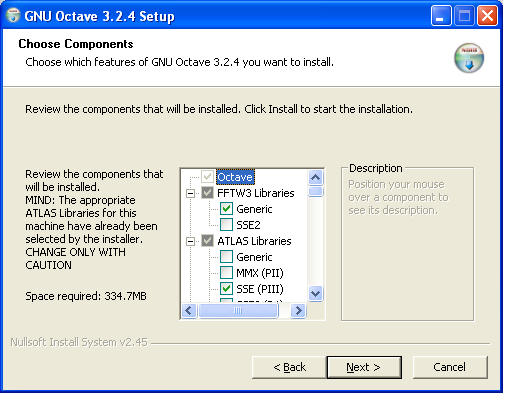The height and width of the screenshot is (393, 512).
Task: Click the horizontal scroll left arrow
Action: click(x=189, y=311)
